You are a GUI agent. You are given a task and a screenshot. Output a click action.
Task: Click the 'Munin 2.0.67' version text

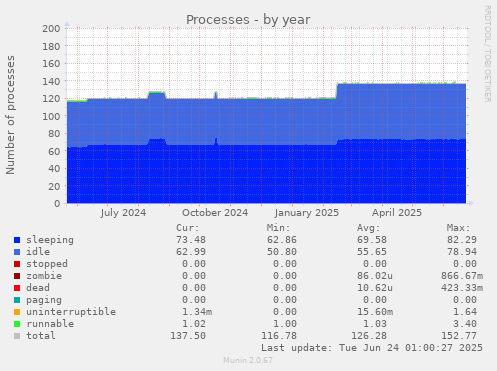[248, 360]
